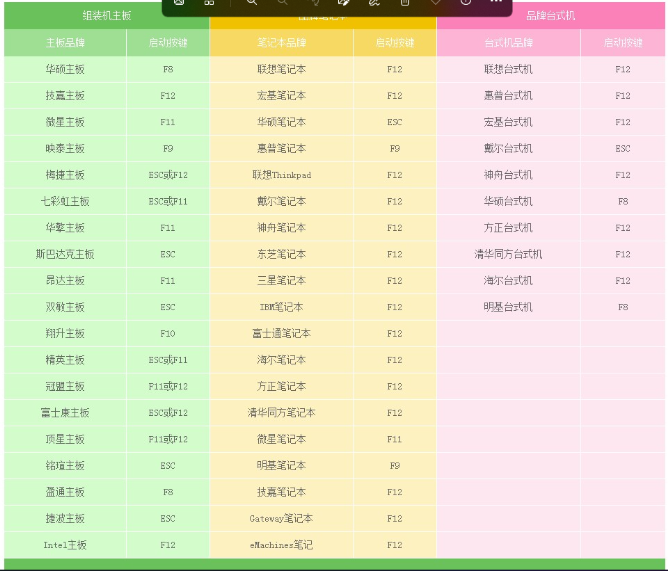Click the info circle icon in toolbar
Screen dimensions: 668x573
point(466,3)
